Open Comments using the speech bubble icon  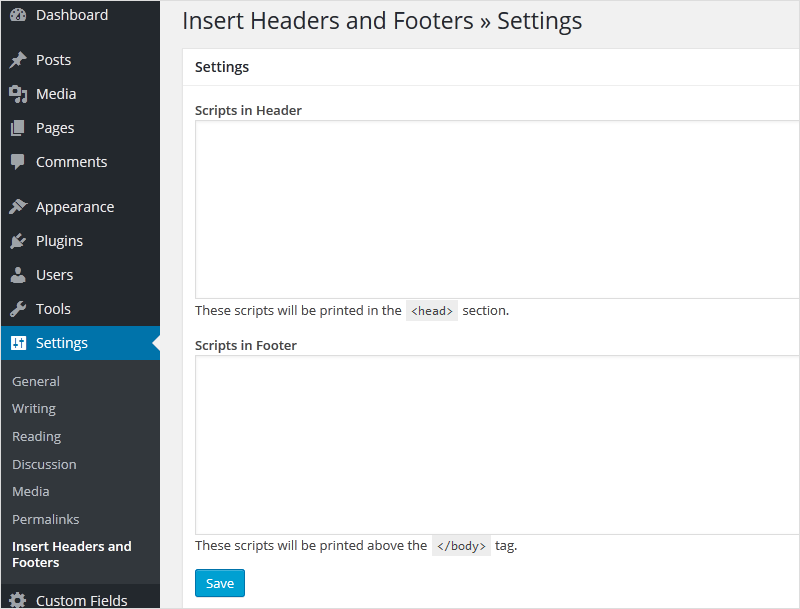[18, 162]
